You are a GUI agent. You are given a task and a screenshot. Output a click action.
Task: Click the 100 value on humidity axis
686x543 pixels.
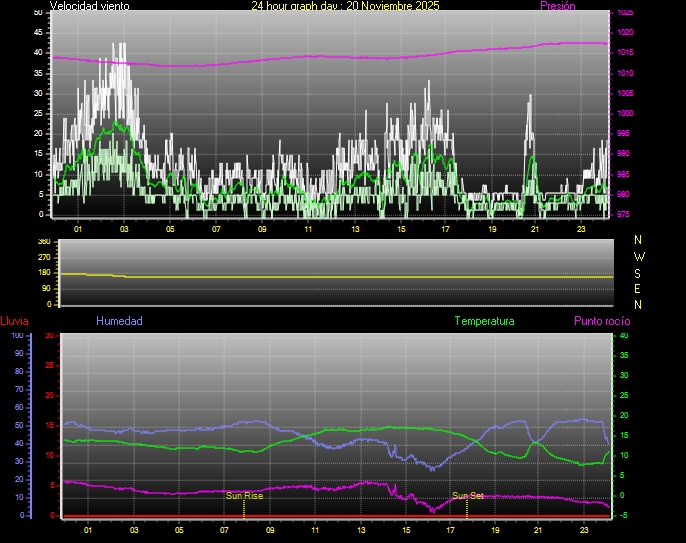(16, 336)
